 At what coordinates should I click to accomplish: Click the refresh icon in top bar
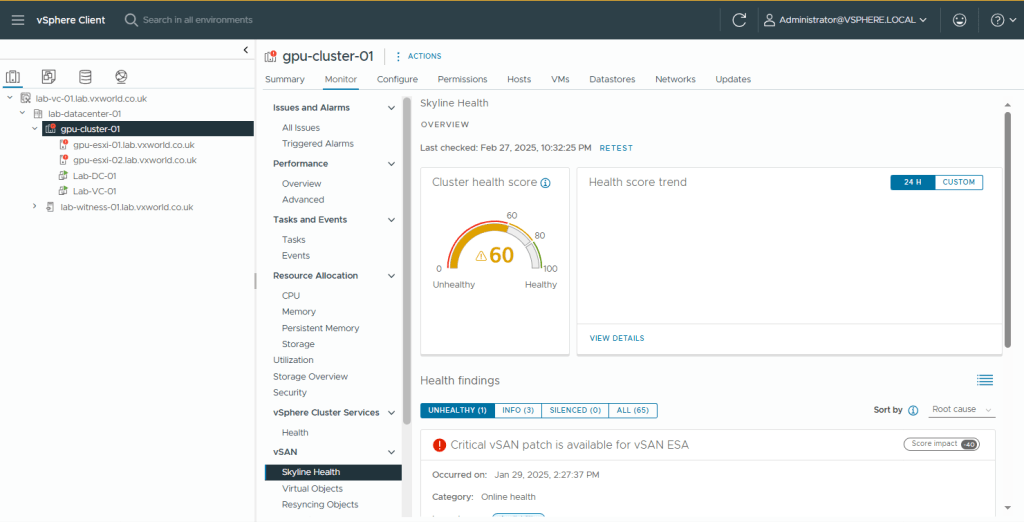(739, 20)
